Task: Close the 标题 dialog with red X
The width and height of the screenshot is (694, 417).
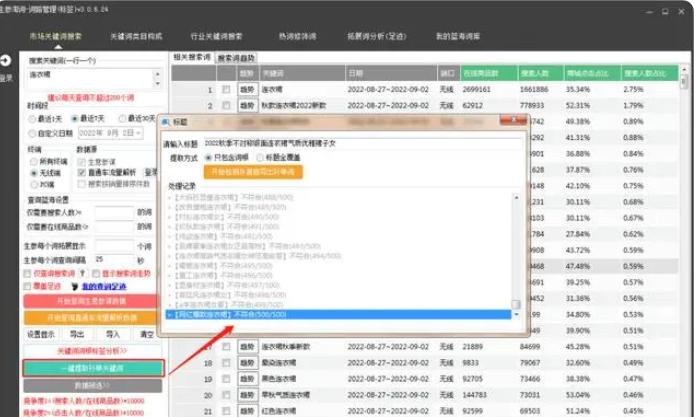Action: point(513,120)
